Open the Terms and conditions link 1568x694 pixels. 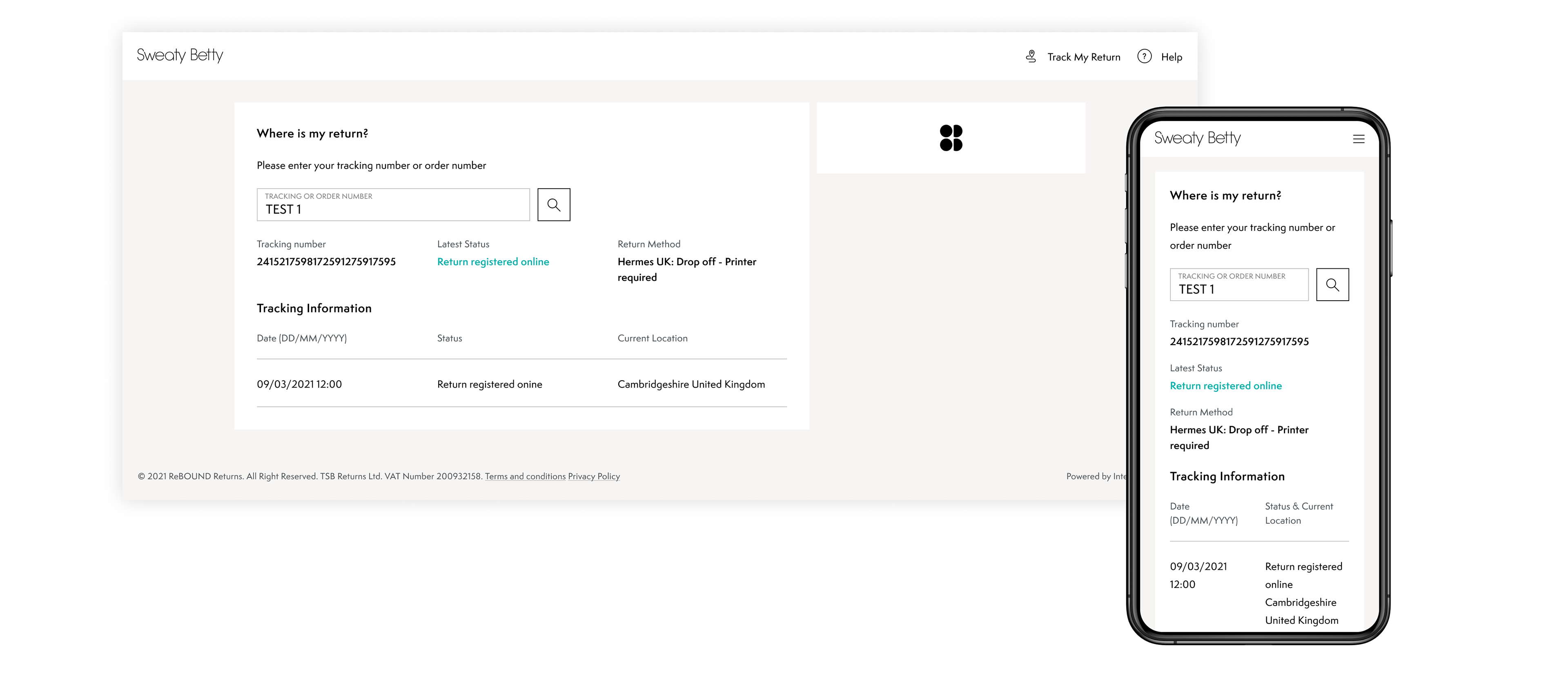click(x=525, y=477)
